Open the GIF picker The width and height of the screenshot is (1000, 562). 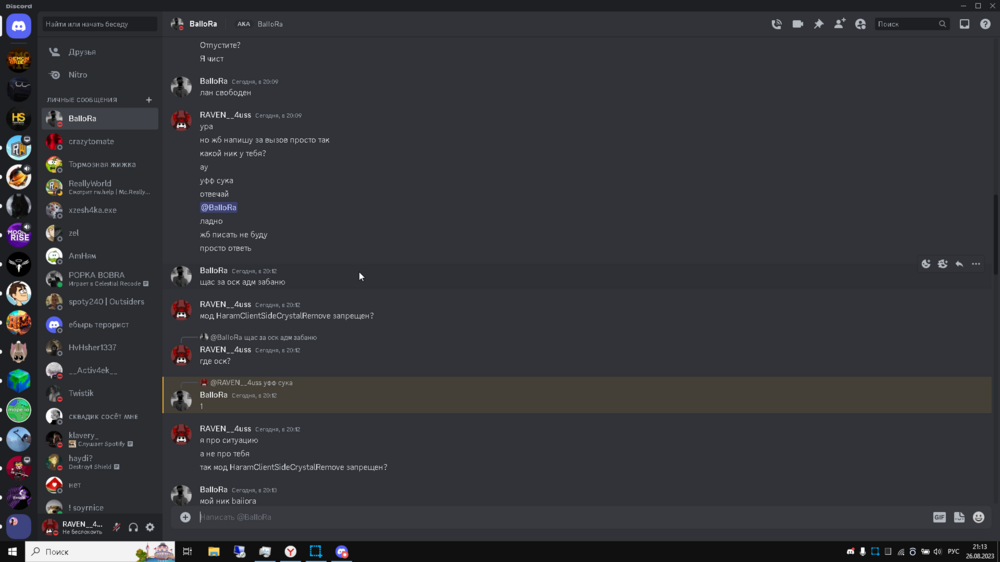click(x=939, y=517)
